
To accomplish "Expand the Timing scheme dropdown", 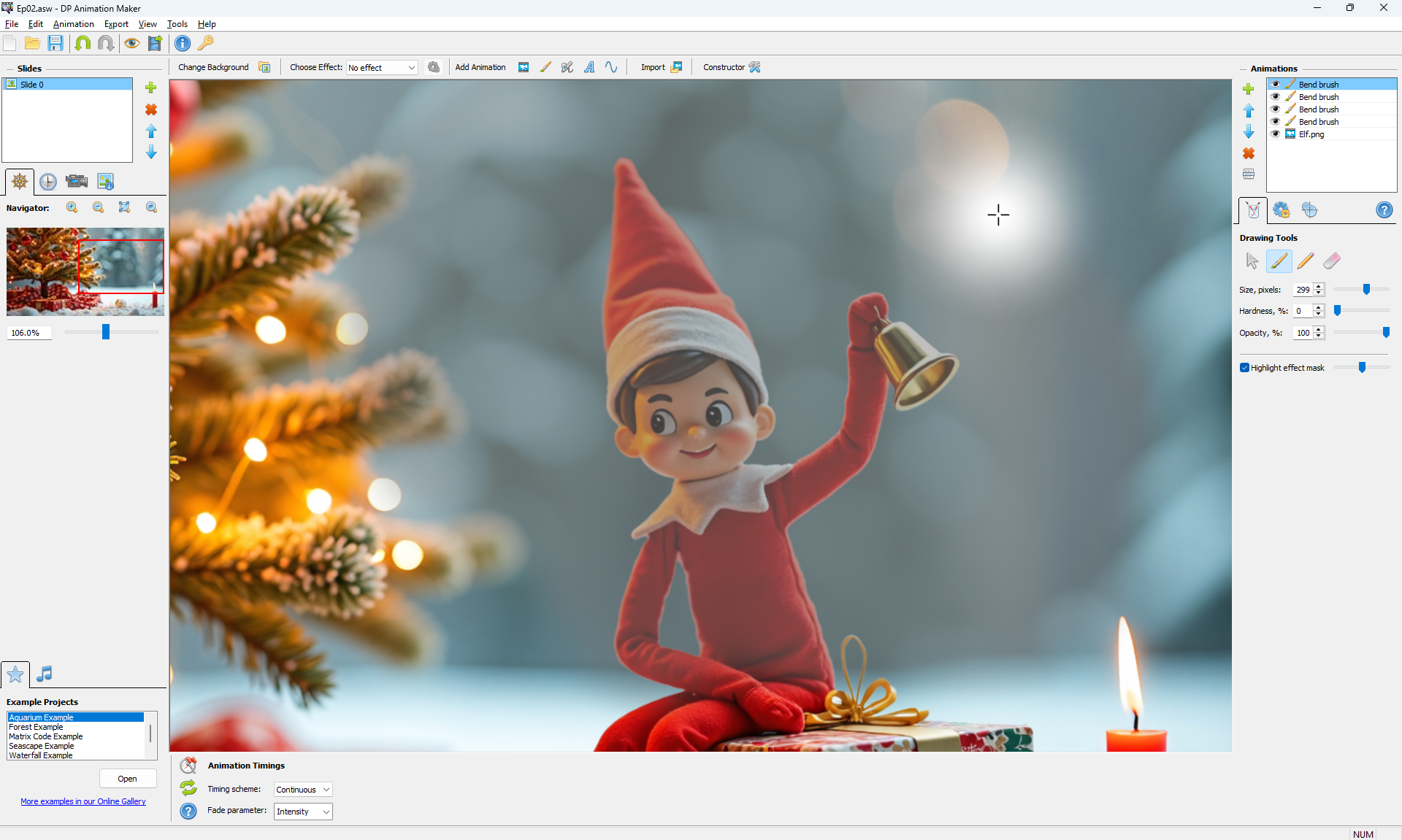I will 303,790.
